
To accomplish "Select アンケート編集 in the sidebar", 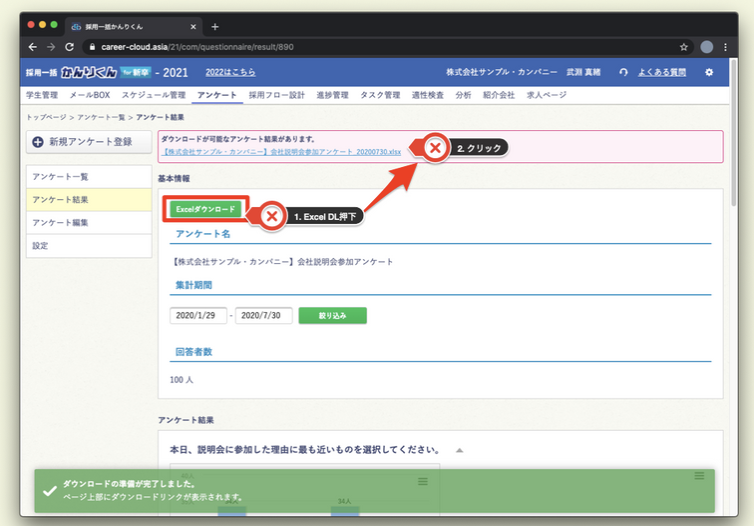I will [x=61, y=222].
